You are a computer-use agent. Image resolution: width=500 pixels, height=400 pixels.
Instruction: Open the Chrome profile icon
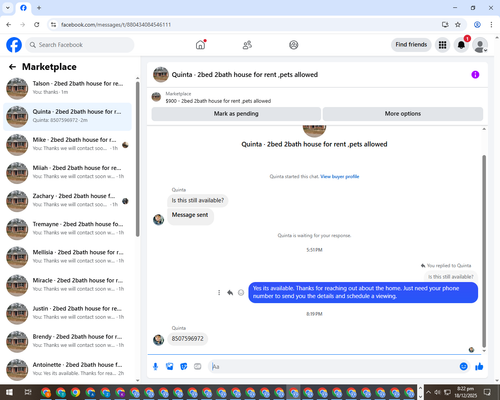477,25
